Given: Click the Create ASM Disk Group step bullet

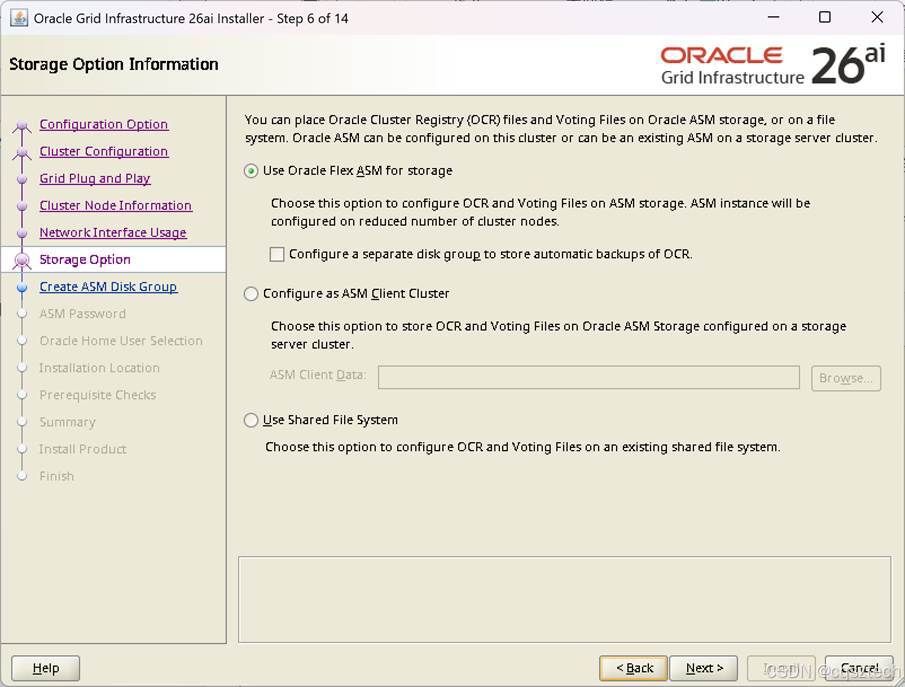Looking at the screenshot, I should point(22,288).
